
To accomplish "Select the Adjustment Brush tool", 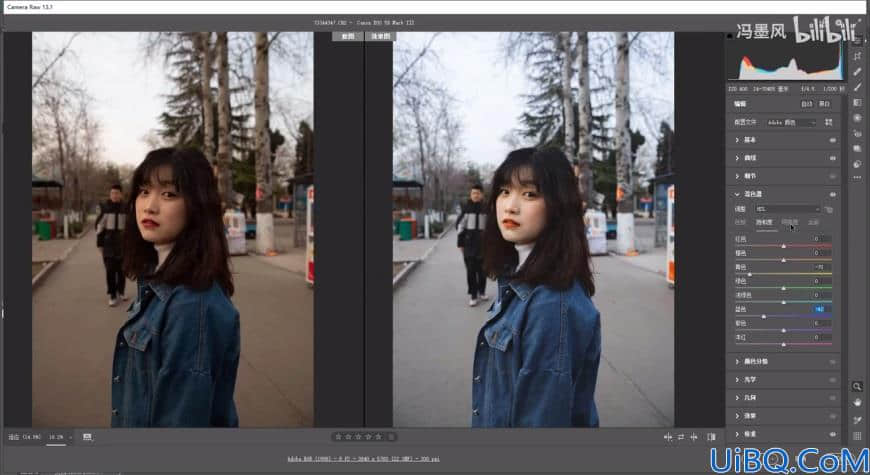I will click(857, 87).
